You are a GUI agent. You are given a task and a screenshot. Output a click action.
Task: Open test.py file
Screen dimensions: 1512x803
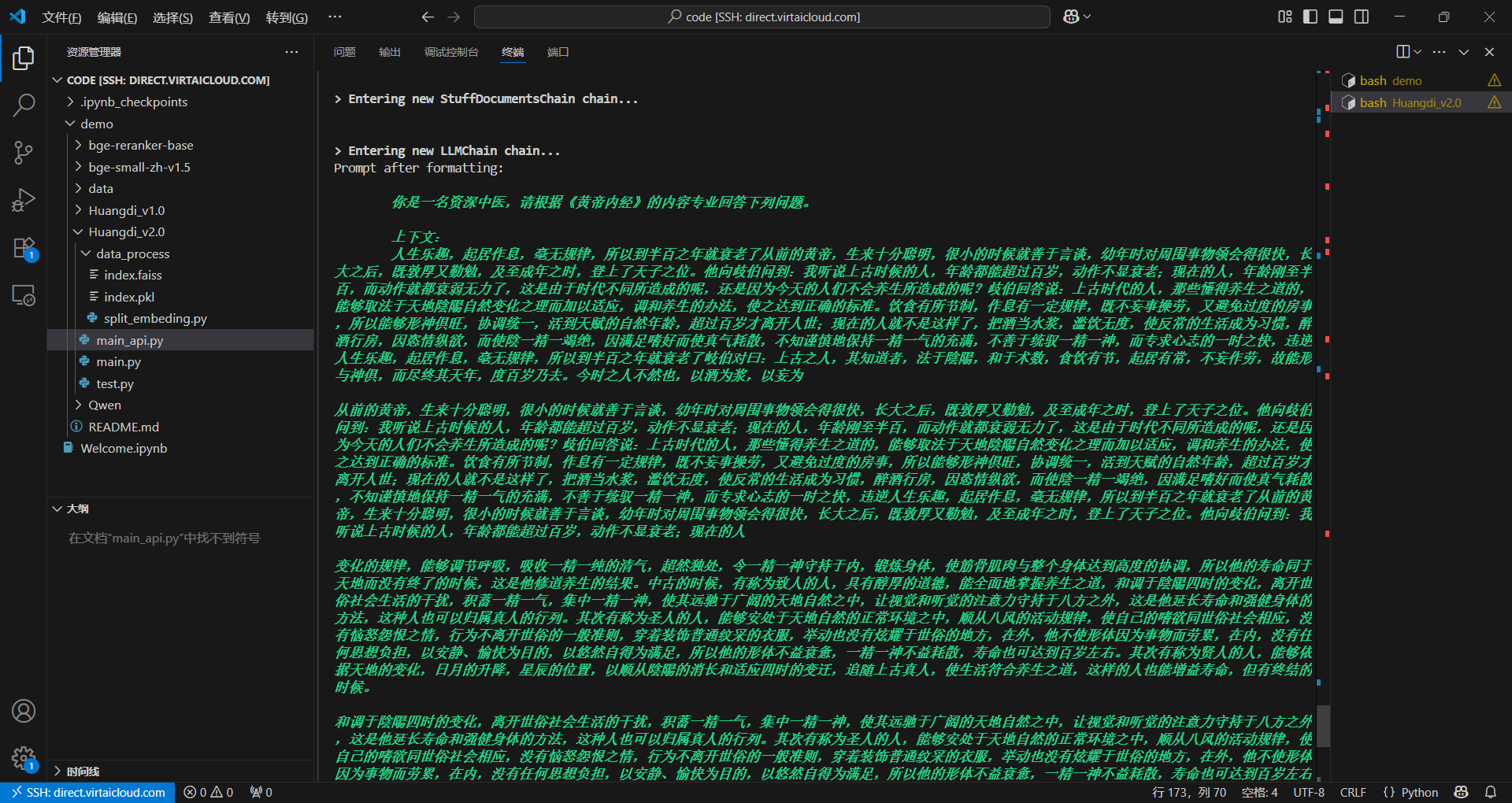pos(115,383)
